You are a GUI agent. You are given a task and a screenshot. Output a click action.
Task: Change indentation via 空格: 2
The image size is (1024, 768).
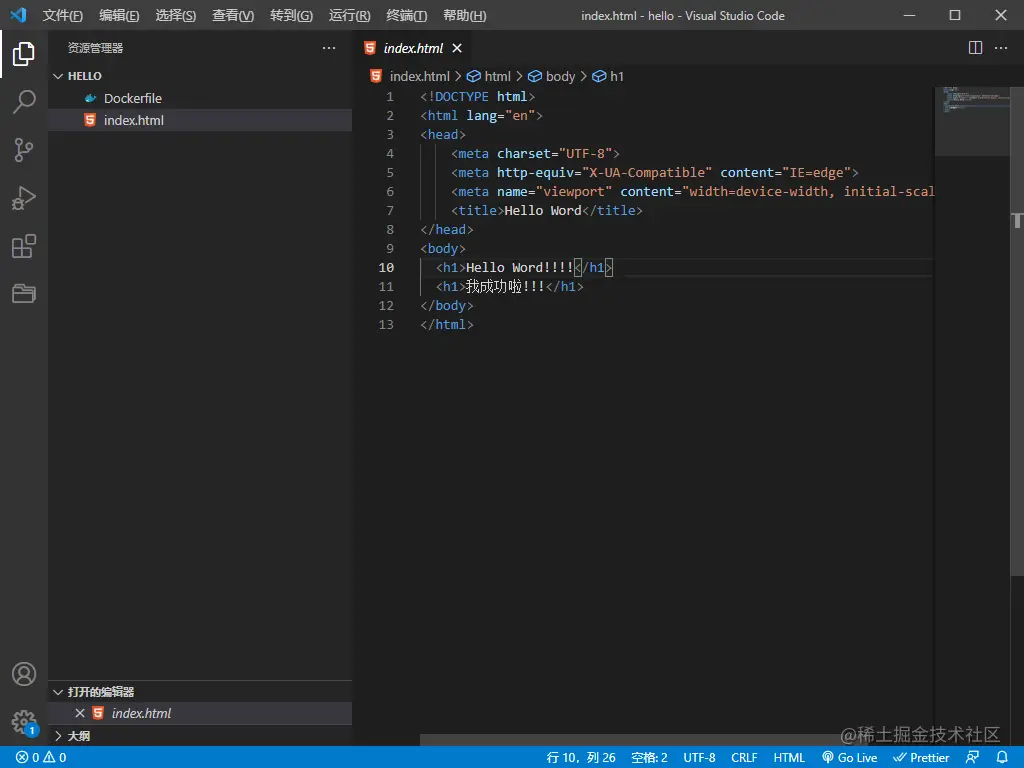(x=649, y=758)
